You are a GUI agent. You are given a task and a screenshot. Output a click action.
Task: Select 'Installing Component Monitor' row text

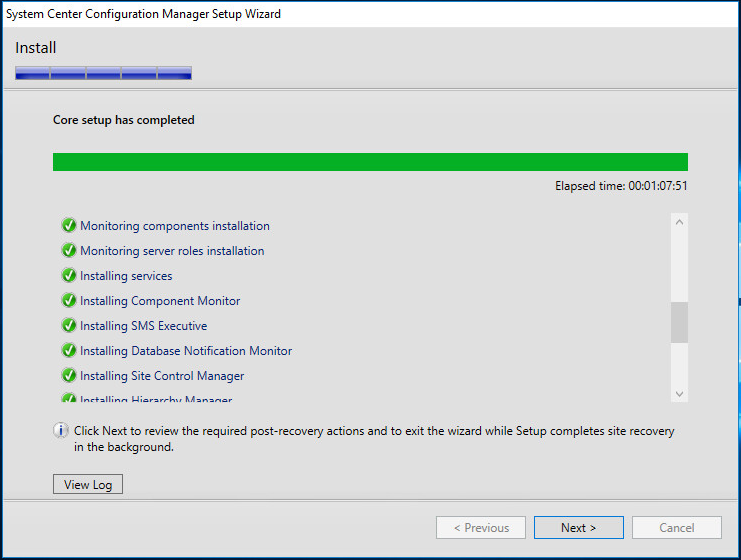click(x=160, y=301)
